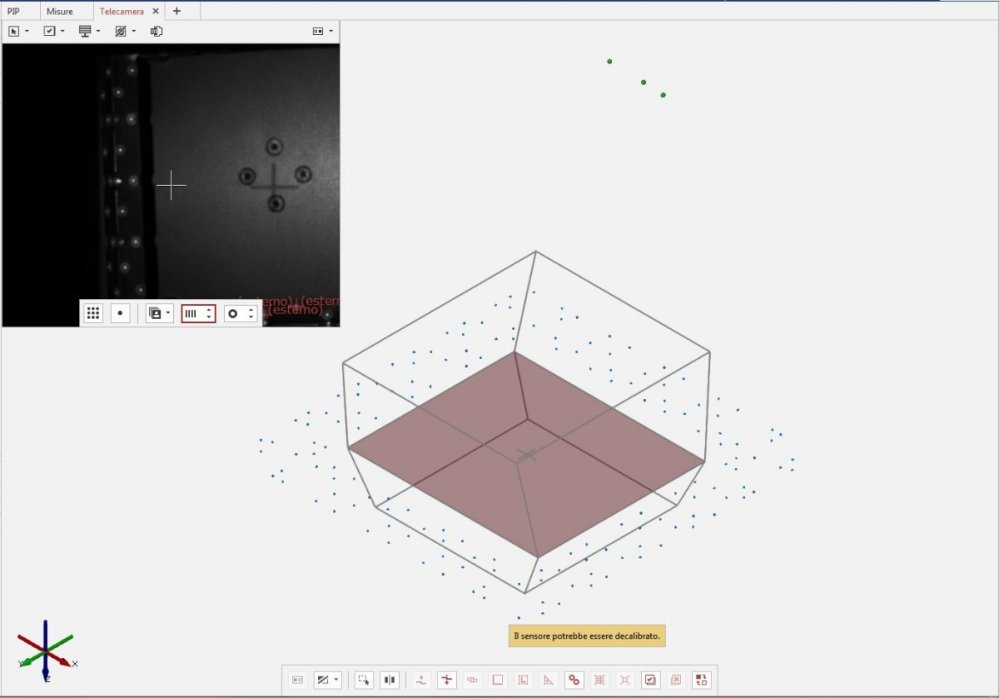Click the four-squares layout icon at toolbar end
Image resolution: width=999 pixels, height=698 pixels.
(x=701, y=680)
